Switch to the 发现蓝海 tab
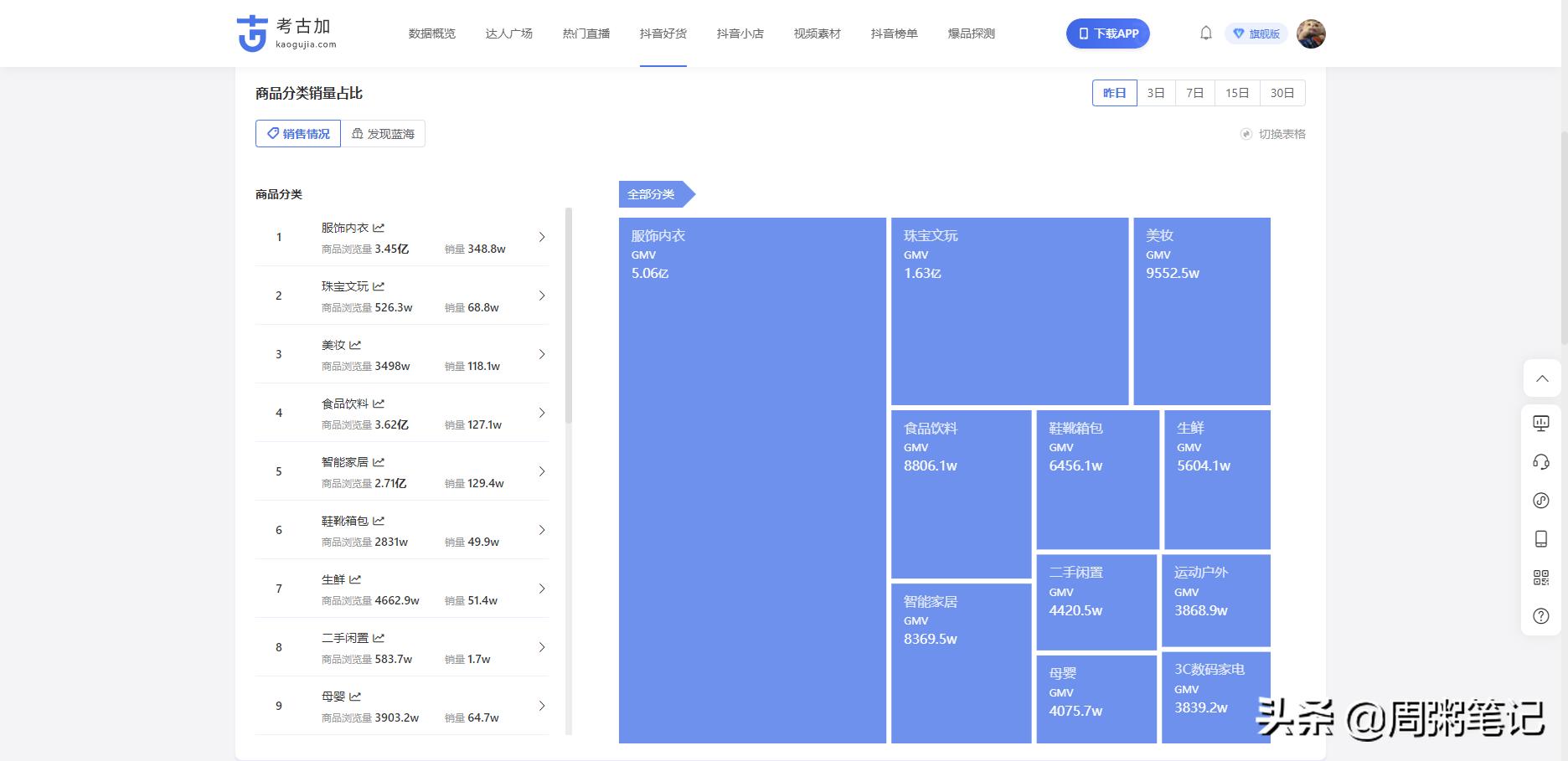This screenshot has width=1568, height=761. click(x=383, y=134)
